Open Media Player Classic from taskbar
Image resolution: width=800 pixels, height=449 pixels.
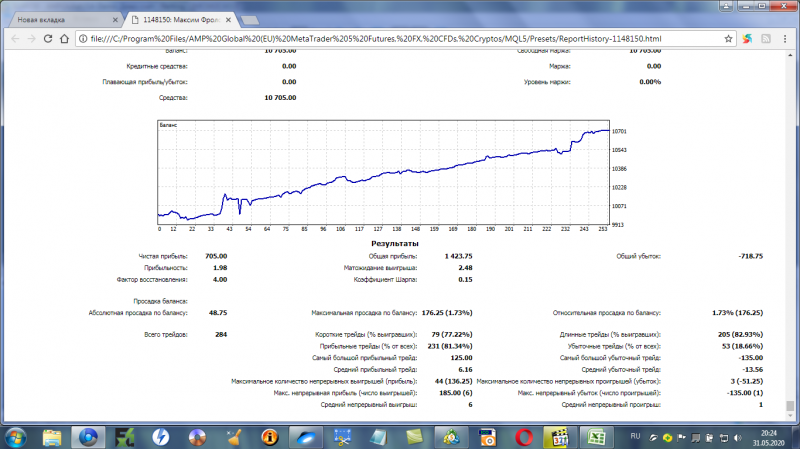click(560, 438)
